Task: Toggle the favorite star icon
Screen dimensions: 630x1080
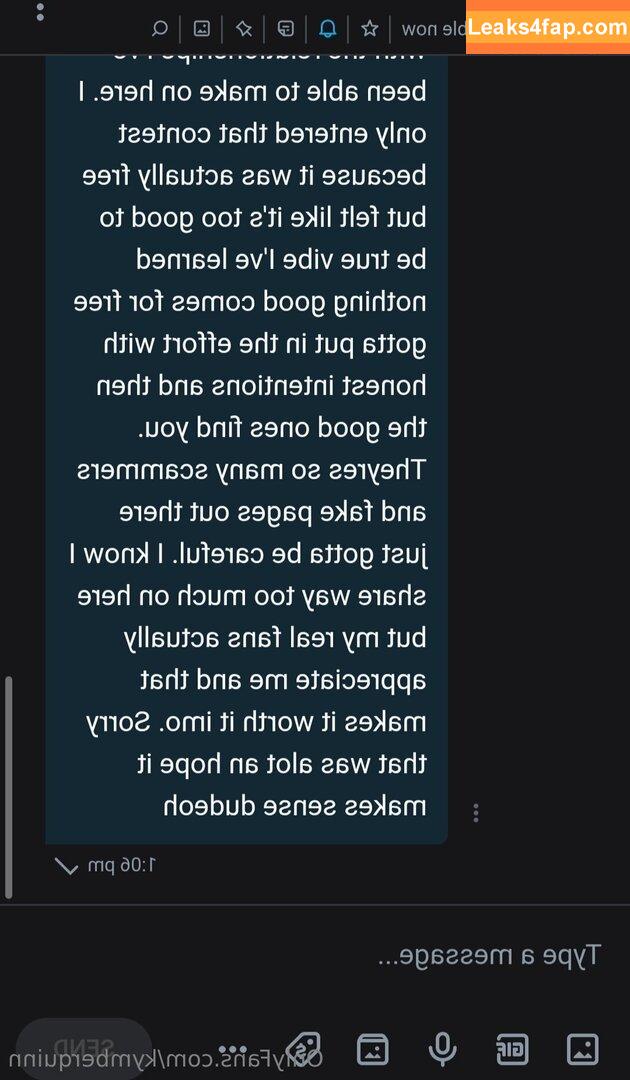Action: pos(370,28)
